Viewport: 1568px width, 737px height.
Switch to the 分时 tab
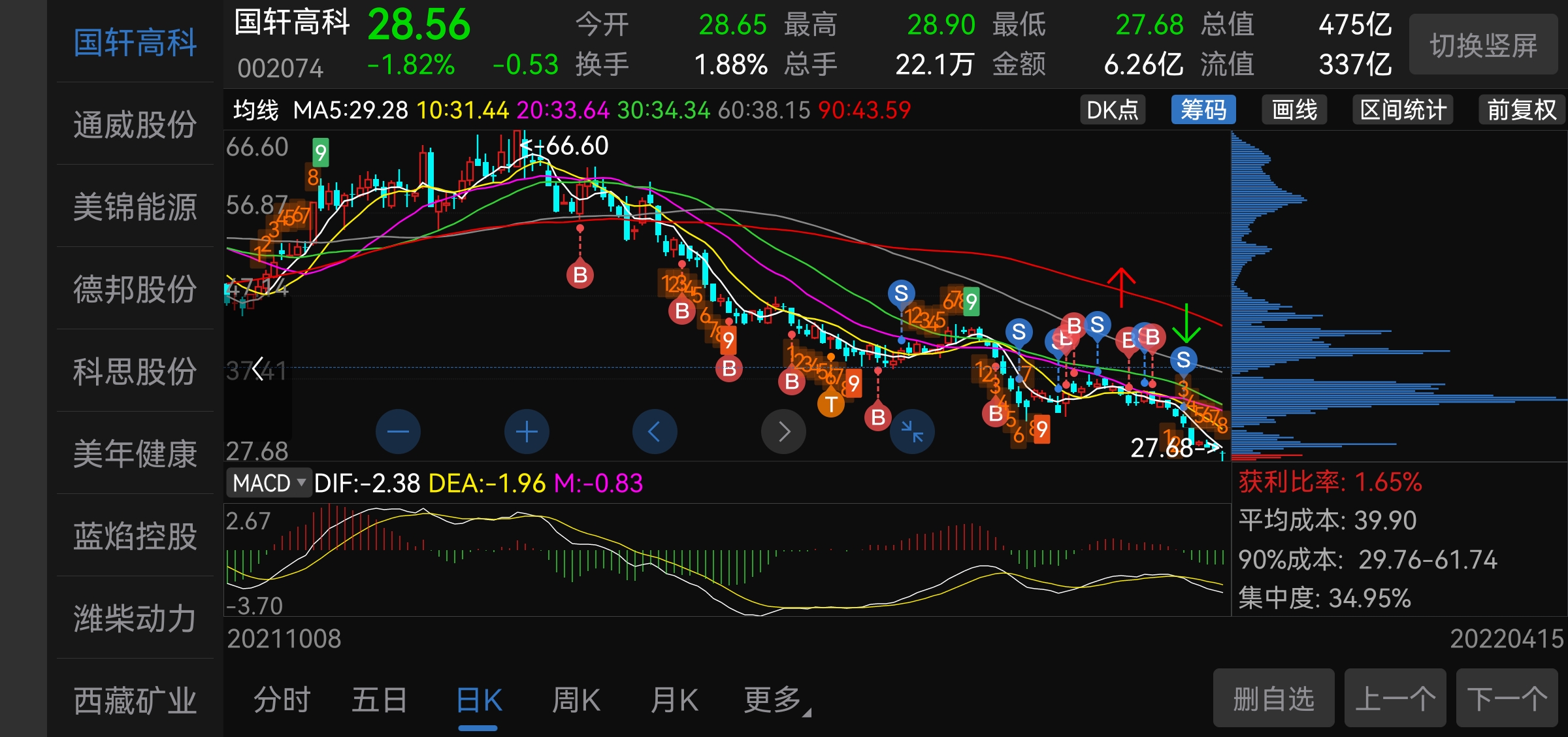(x=282, y=700)
